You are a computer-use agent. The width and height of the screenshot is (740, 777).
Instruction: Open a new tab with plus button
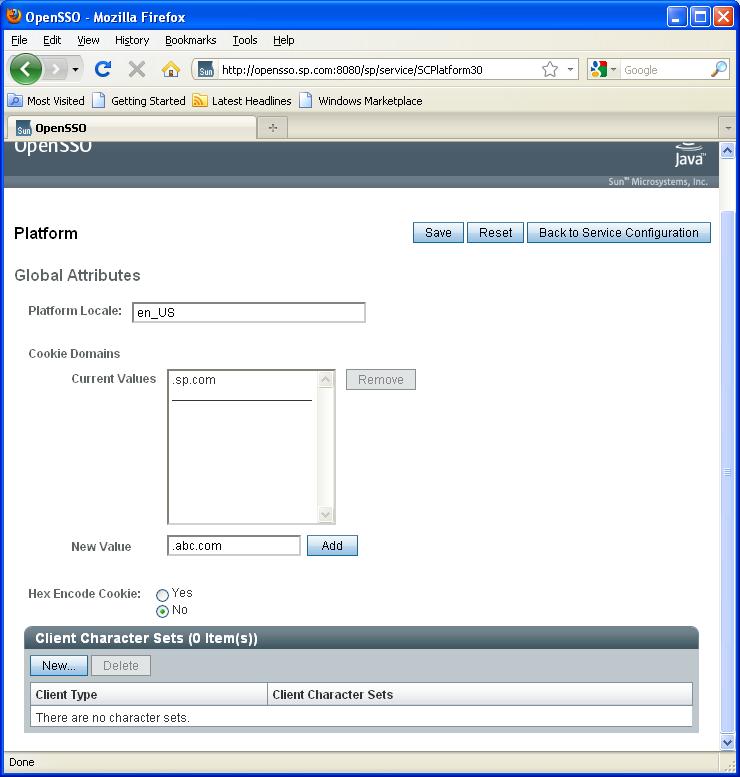pos(273,128)
